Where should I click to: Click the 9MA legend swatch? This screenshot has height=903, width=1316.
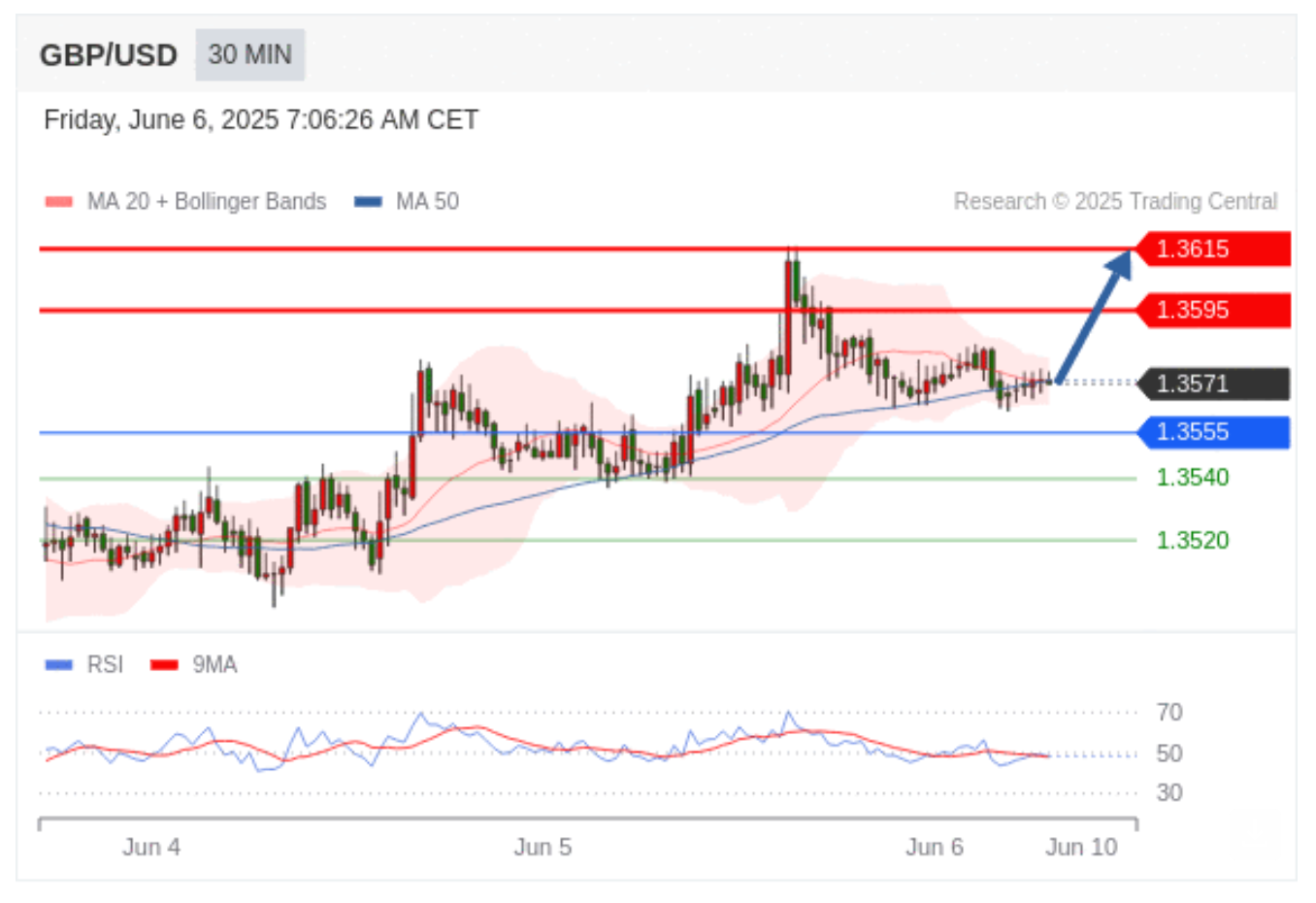[x=164, y=665]
